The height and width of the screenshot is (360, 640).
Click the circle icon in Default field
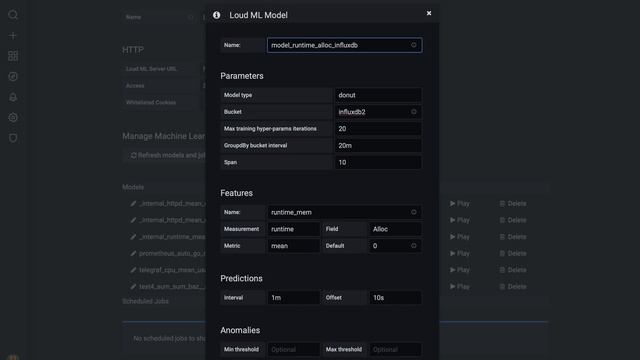413,245
